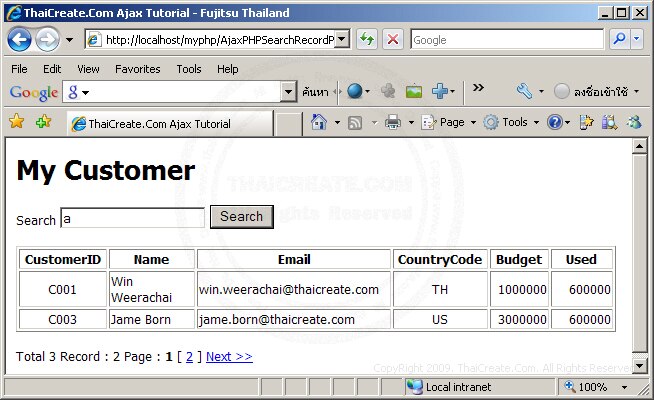Viewport: 654px width, 400px height.
Task: Open the Page command menu
Action: point(448,123)
